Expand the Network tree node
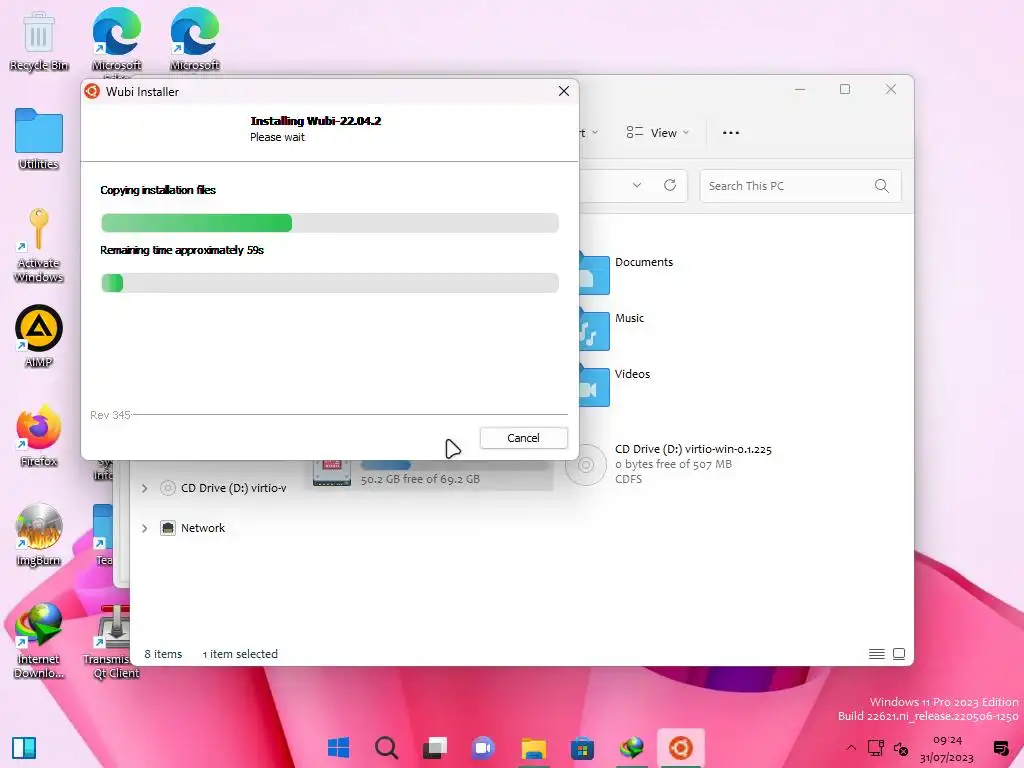The width and height of the screenshot is (1024, 768). [x=144, y=528]
